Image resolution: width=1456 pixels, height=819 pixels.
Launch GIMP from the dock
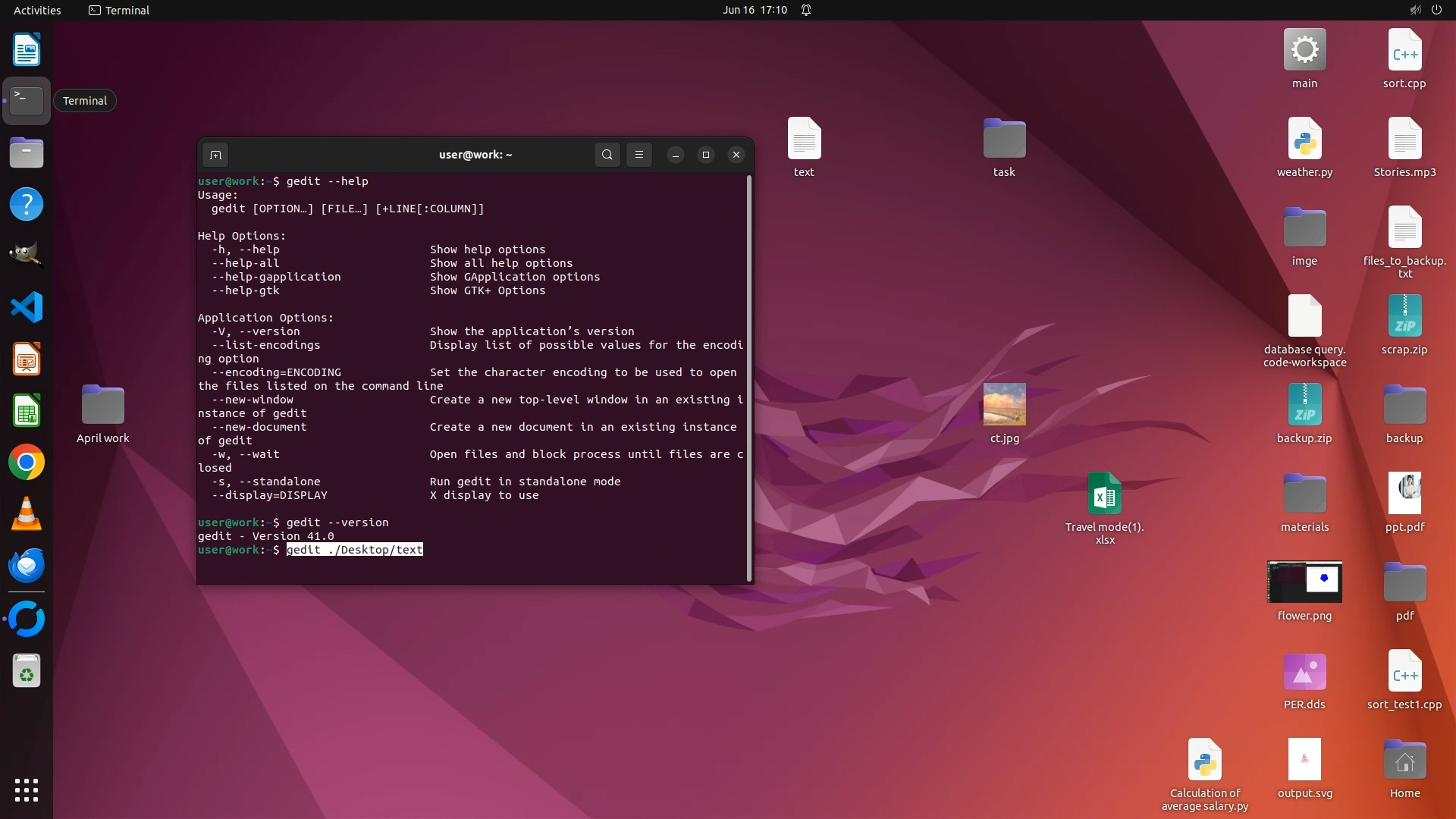tap(27, 256)
